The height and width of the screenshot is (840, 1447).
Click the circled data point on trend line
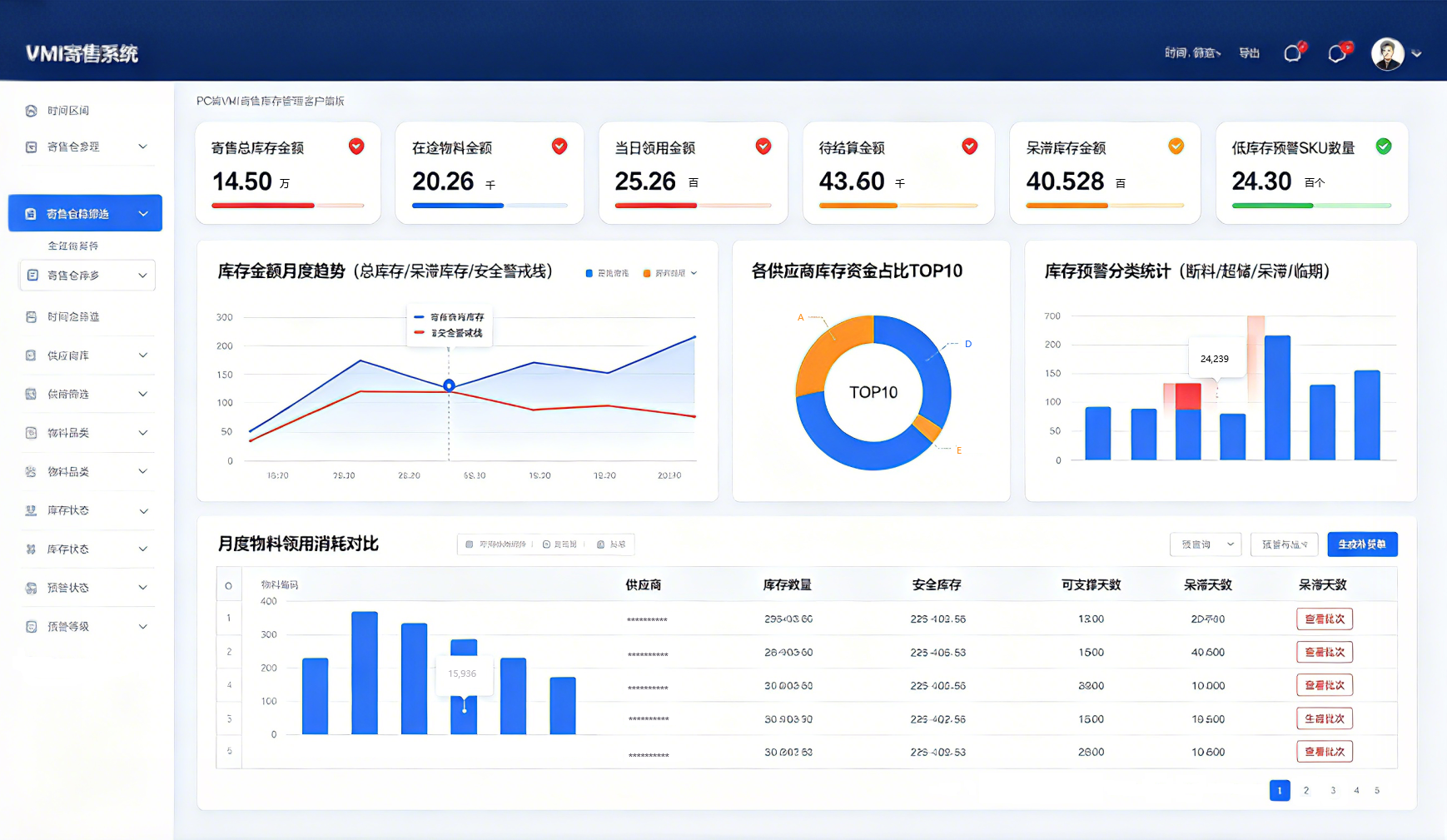pos(449,385)
